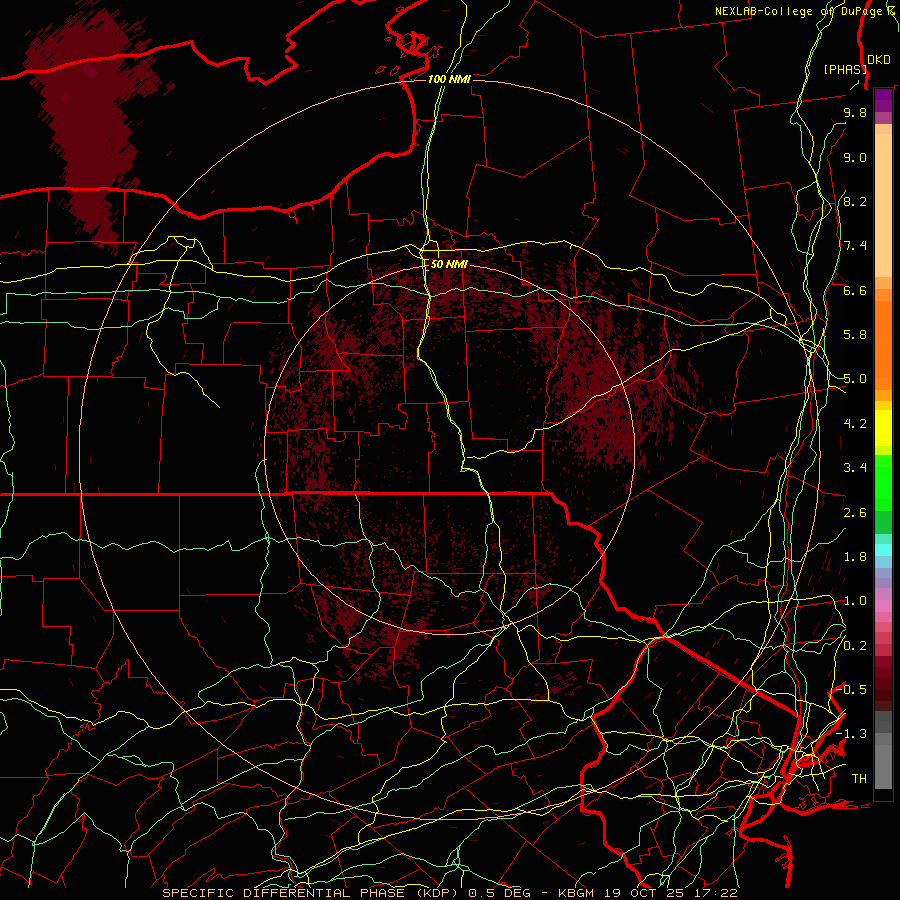The height and width of the screenshot is (900, 900).
Task: Click the pink segment of the color bar
Action: click(x=883, y=606)
